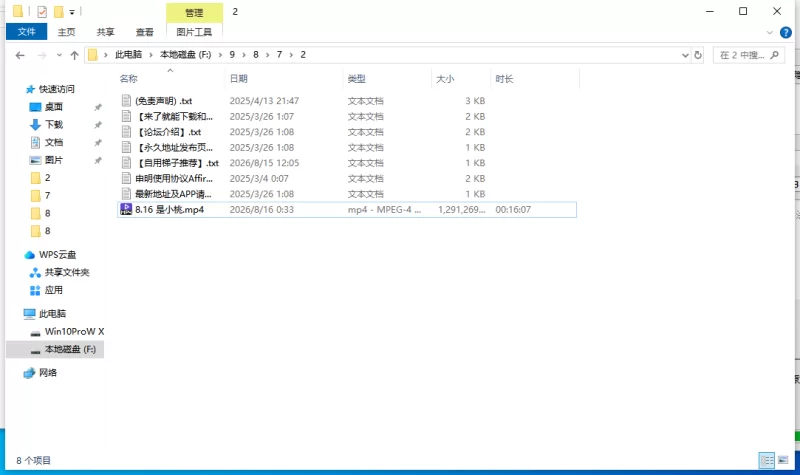Switch to the 共享 ribbon tab
The width and height of the screenshot is (800, 475).
click(x=106, y=32)
